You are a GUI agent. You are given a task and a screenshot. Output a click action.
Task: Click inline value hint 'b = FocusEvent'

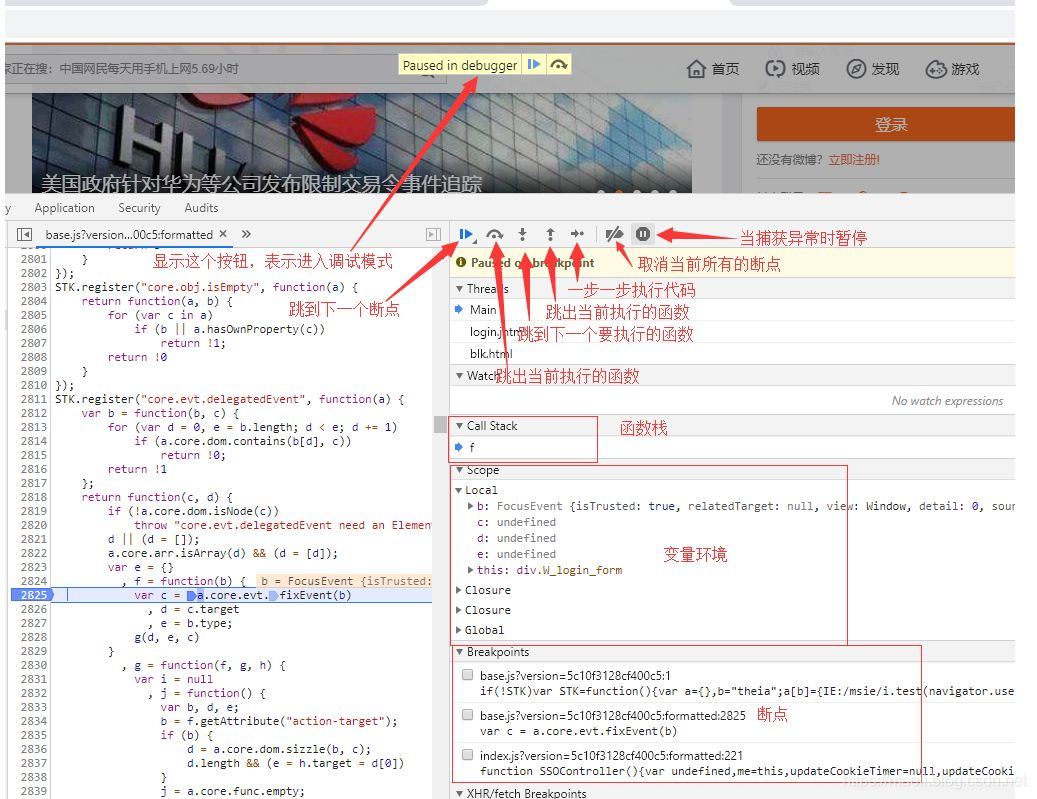(345, 581)
